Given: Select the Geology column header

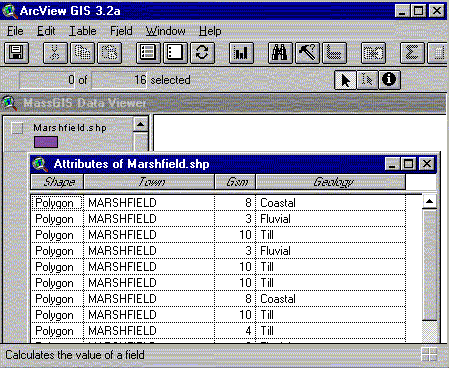Looking at the screenshot, I should pos(331,182).
